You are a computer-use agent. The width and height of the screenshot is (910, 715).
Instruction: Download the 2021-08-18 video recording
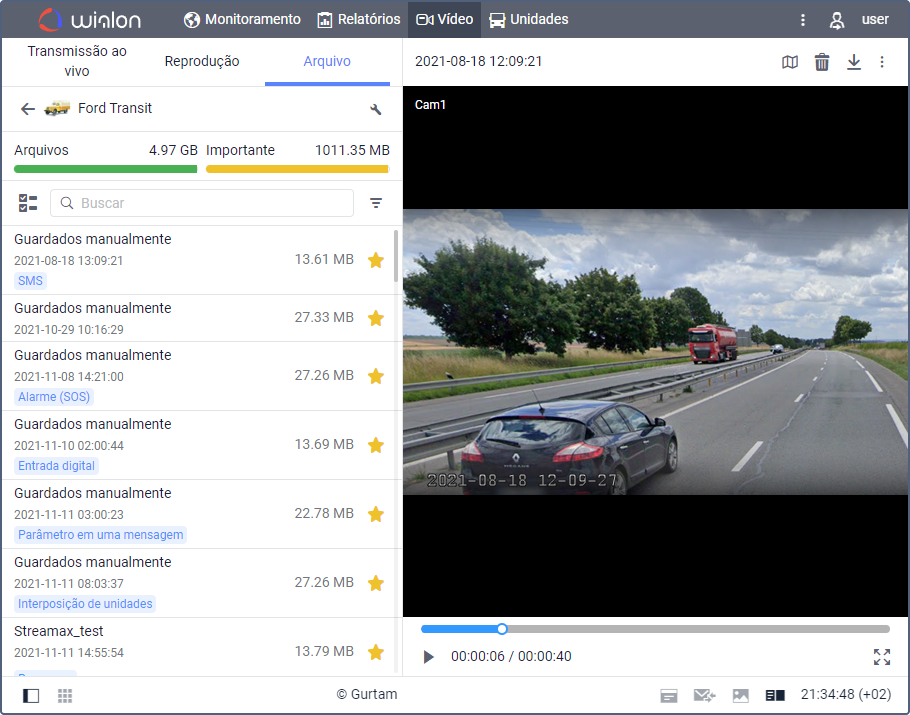pos(853,62)
